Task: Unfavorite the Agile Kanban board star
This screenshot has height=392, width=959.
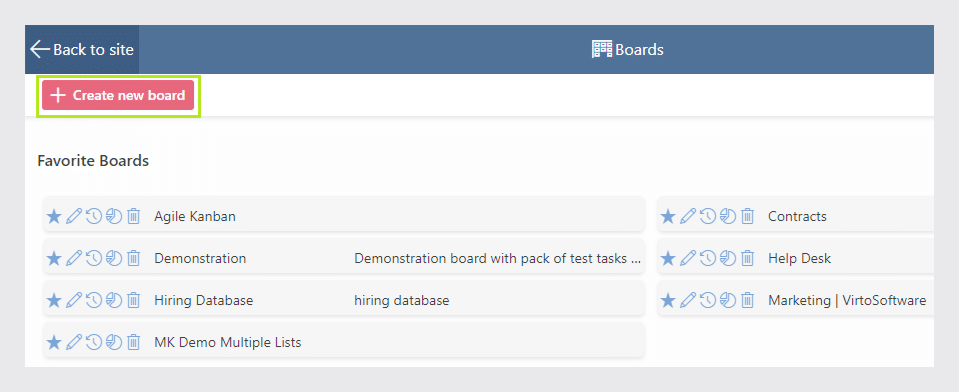Action: pyautogui.click(x=54, y=216)
